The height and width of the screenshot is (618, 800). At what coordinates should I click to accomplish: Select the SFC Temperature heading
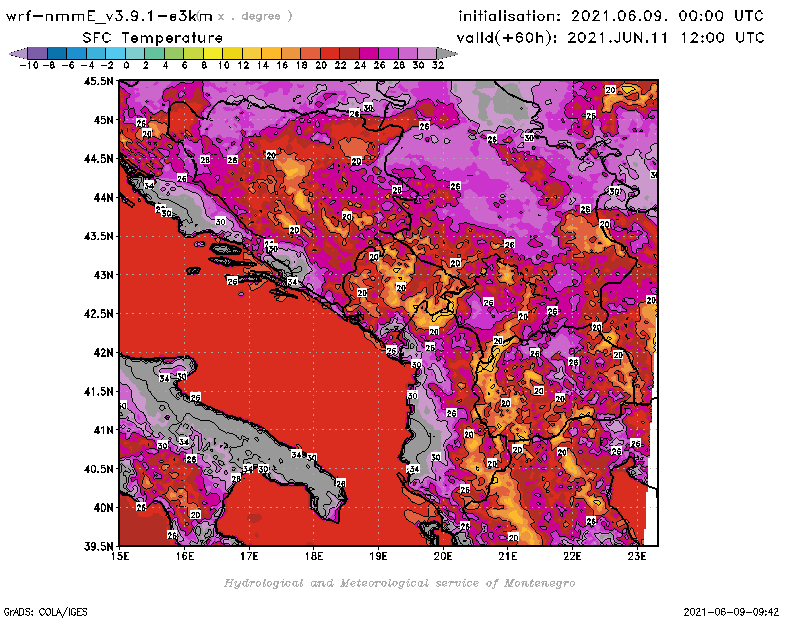[x=153, y=38]
